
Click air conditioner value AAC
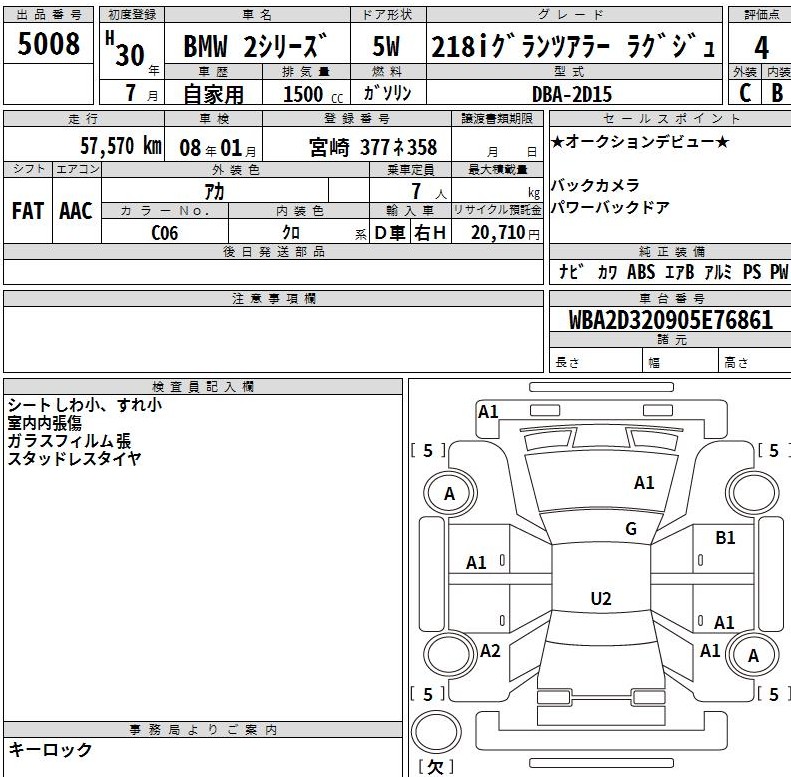(76, 211)
